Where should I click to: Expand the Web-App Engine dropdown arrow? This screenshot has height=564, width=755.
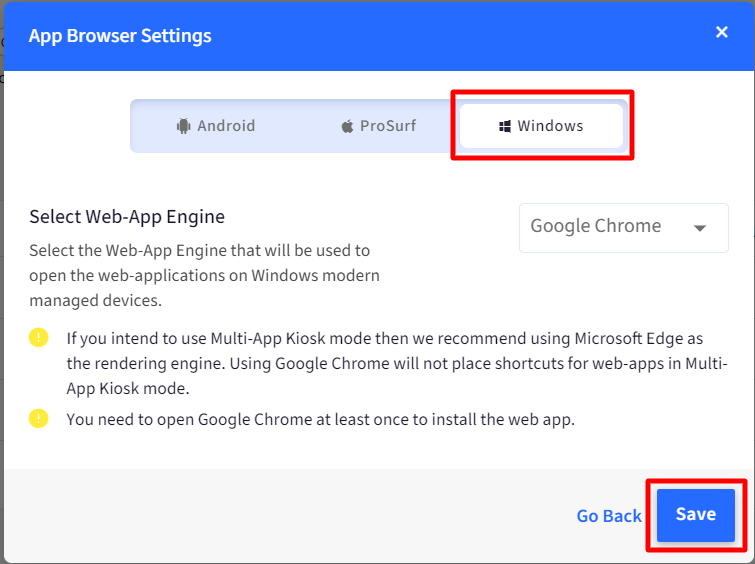700,228
